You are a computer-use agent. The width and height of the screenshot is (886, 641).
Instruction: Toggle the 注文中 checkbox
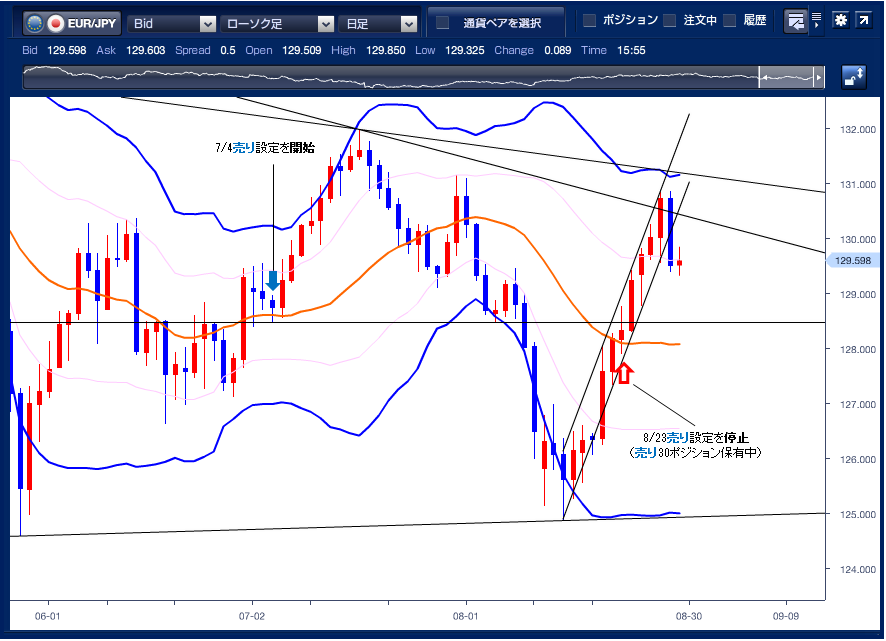670,20
